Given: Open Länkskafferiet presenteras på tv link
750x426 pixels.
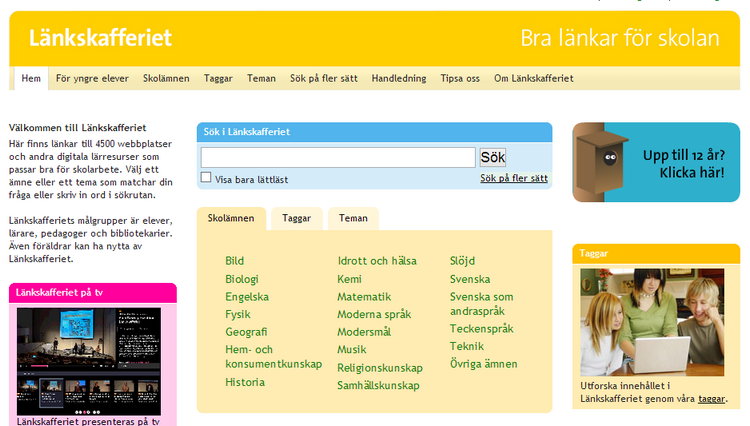Looking at the screenshot, I should [x=88, y=422].
